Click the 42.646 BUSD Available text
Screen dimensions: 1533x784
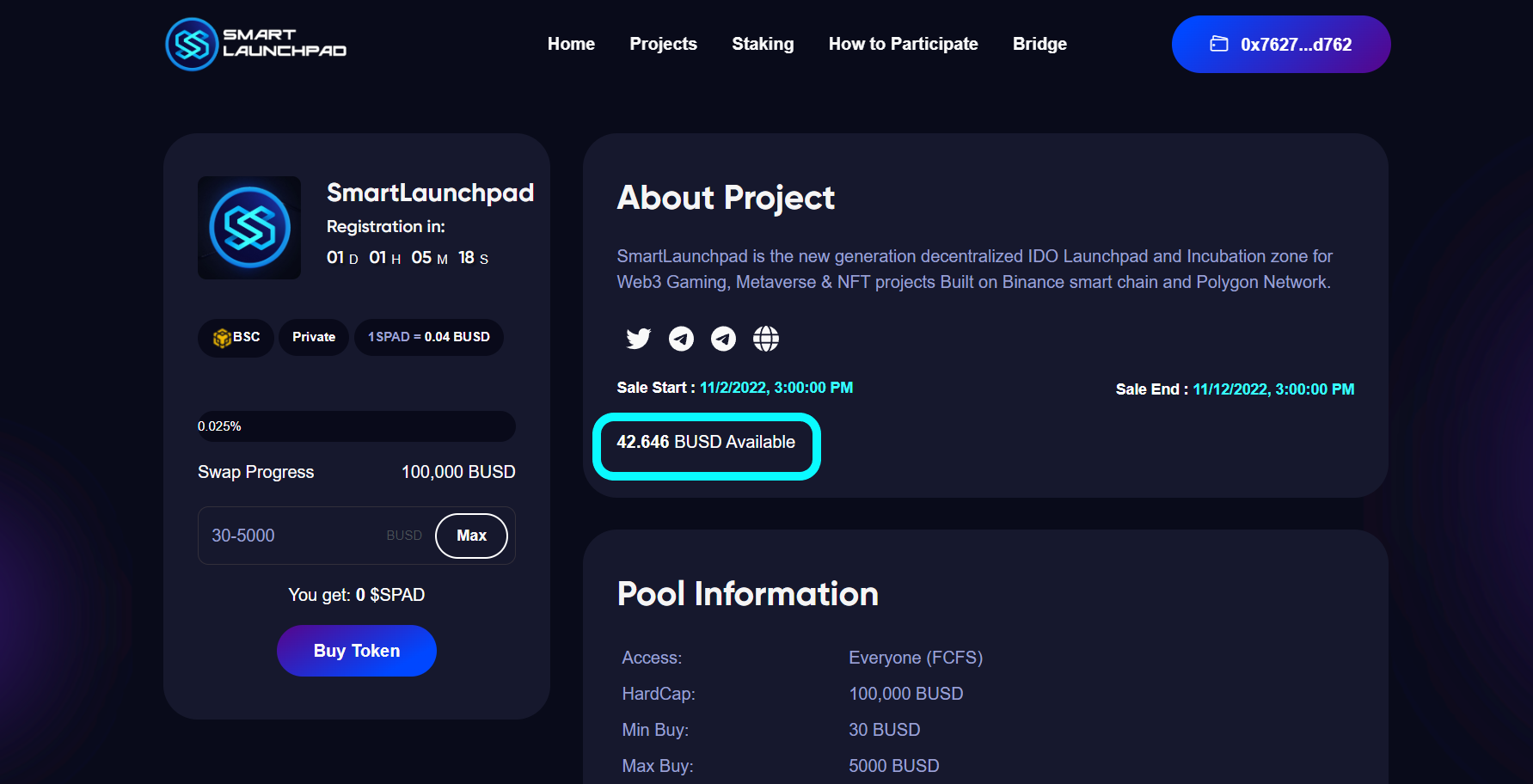point(706,442)
